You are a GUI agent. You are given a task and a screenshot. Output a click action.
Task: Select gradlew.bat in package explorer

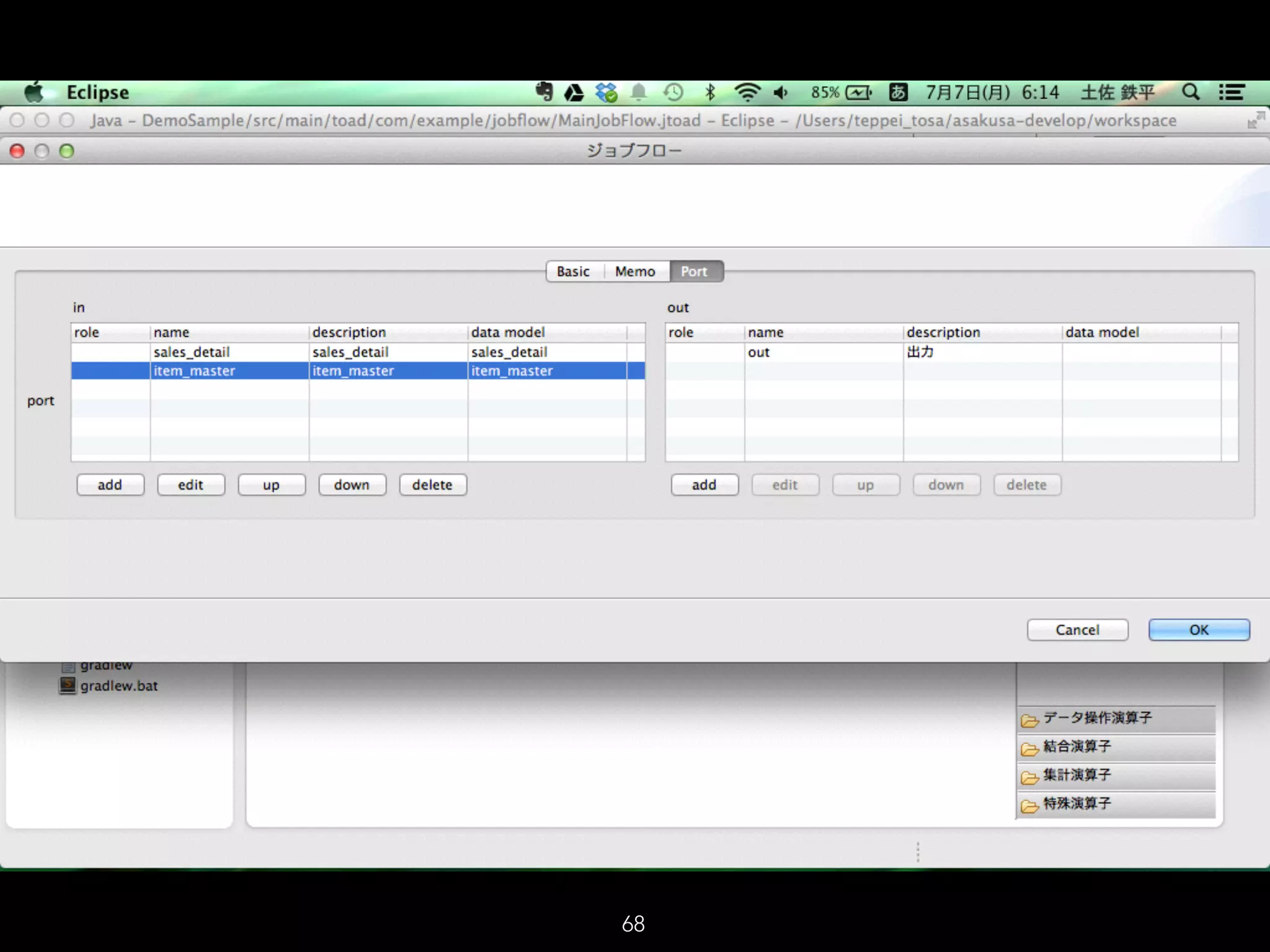coord(118,686)
